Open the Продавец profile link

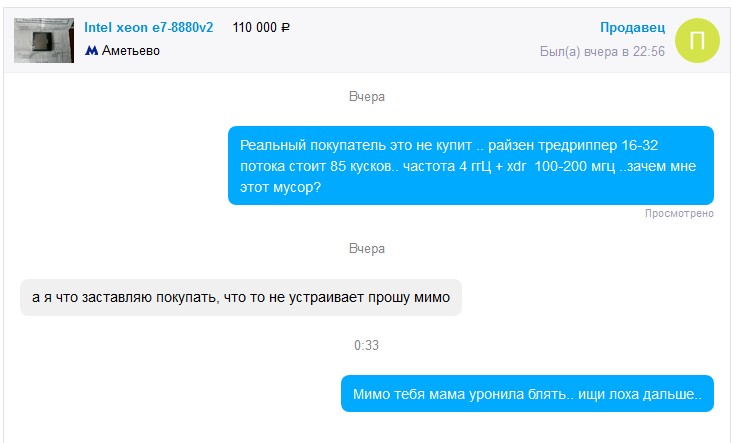coord(632,27)
